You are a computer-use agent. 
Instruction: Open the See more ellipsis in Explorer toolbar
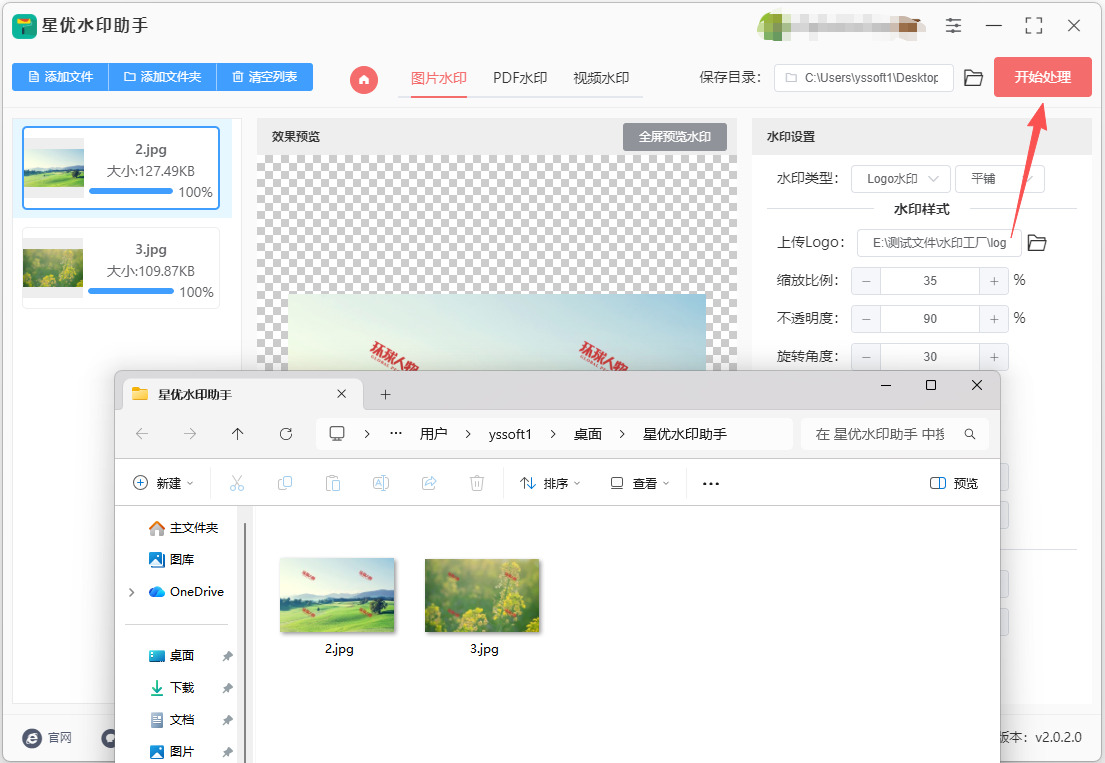click(711, 483)
